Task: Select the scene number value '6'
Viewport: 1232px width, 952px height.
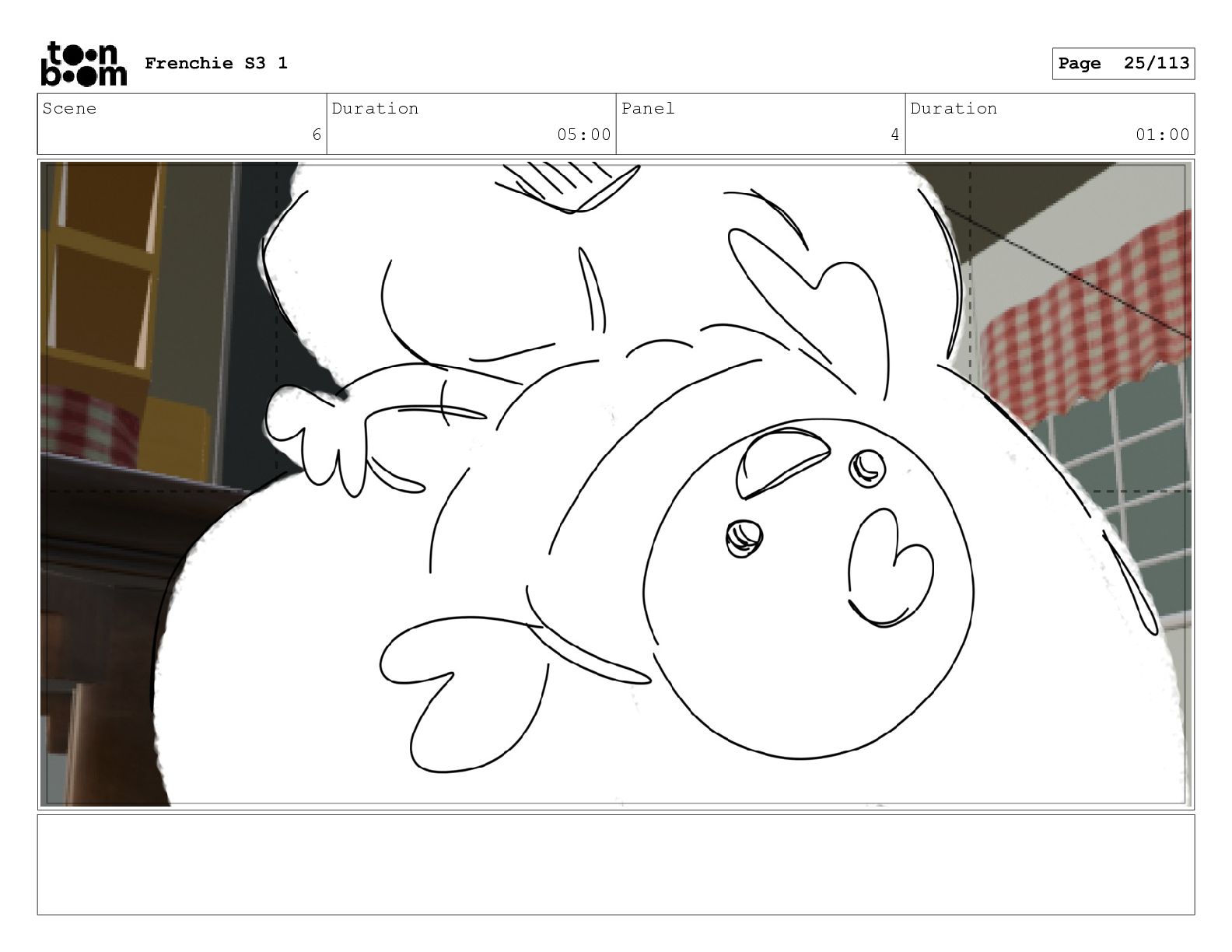Action: click(x=317, y=135)
